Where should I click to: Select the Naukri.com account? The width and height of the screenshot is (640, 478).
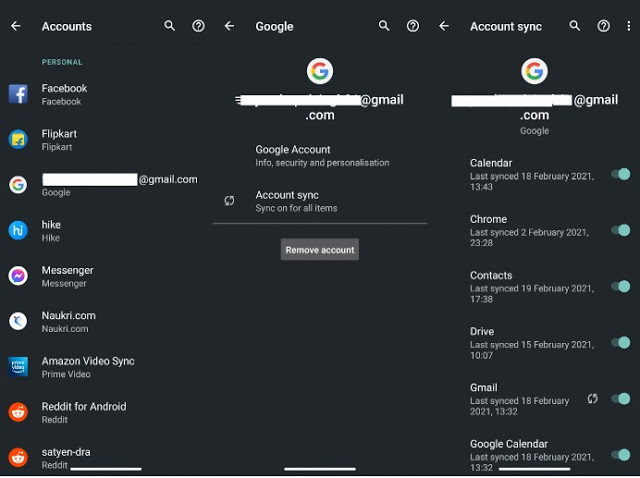pyautogui.click(x=68, y=321)
